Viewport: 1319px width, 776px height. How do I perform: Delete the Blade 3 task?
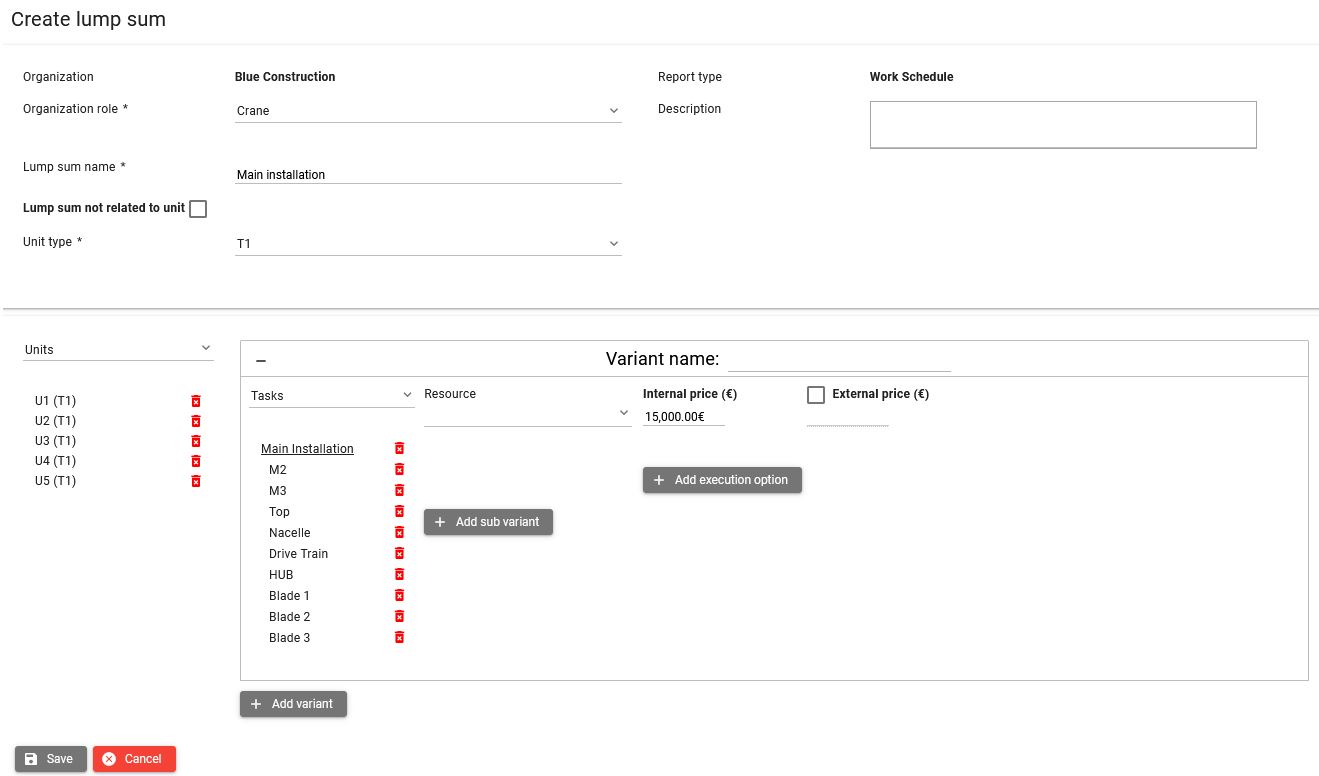pos(399,638)
